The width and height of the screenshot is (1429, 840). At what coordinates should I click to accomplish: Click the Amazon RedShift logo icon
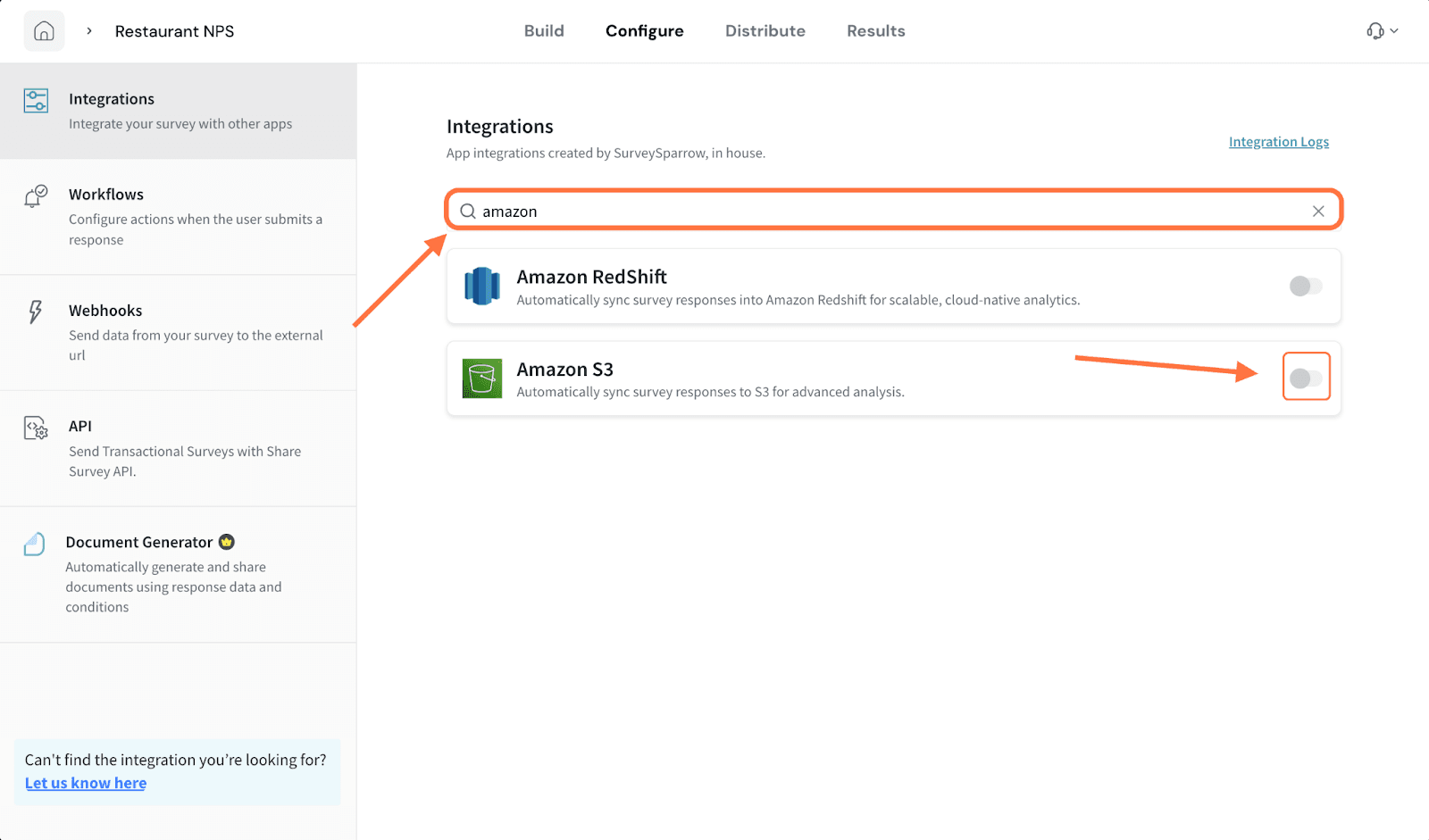coord(482,287)
